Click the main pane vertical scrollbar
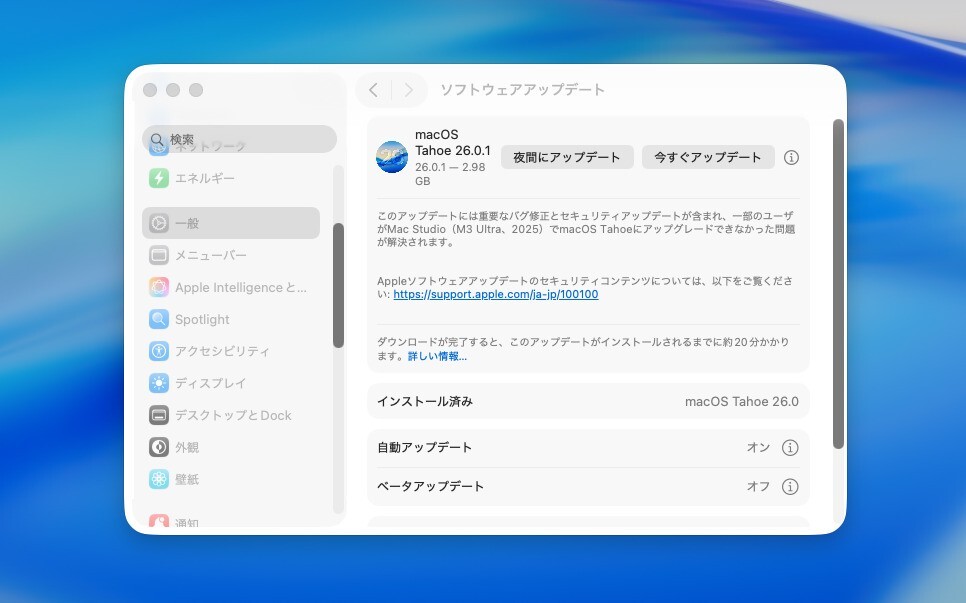966x603 pixels. tap(838, 284)
